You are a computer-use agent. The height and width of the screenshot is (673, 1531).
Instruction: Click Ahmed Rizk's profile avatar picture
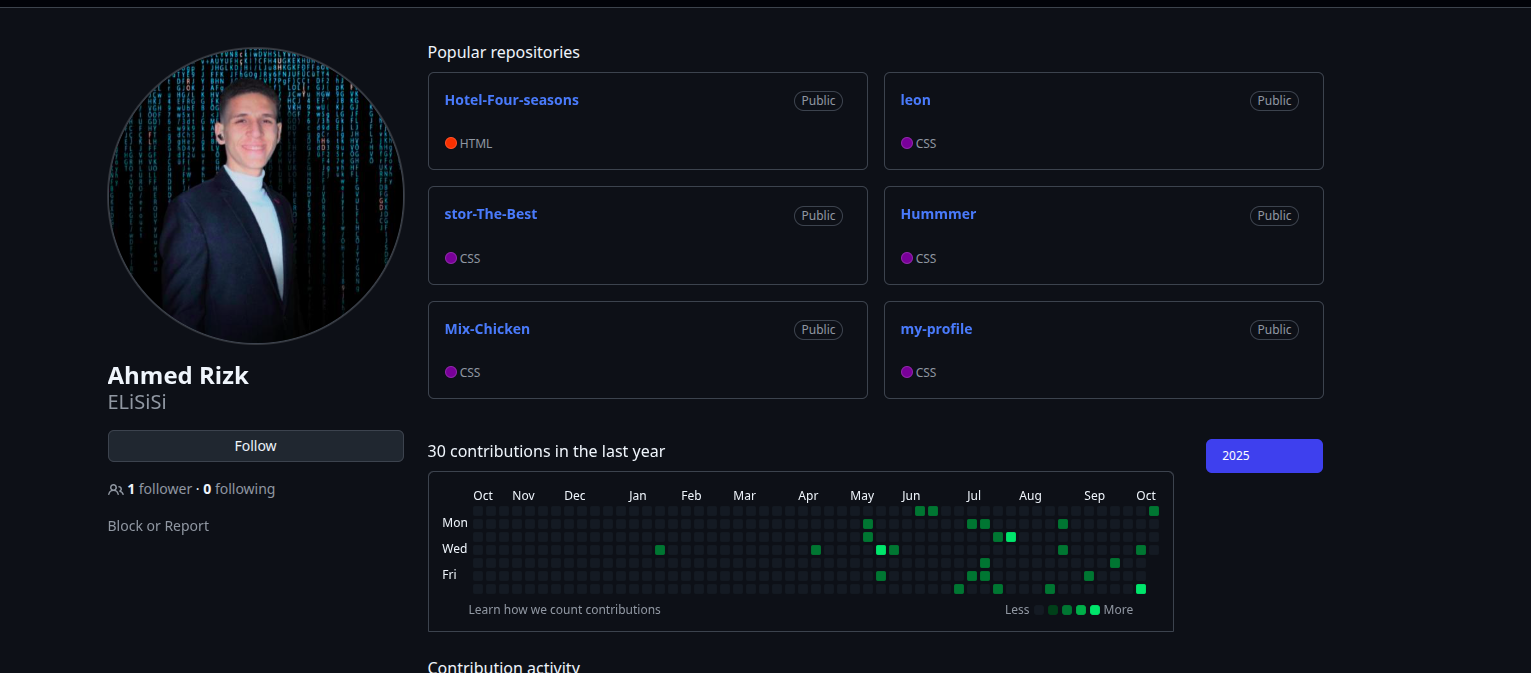tap(256, 196)
